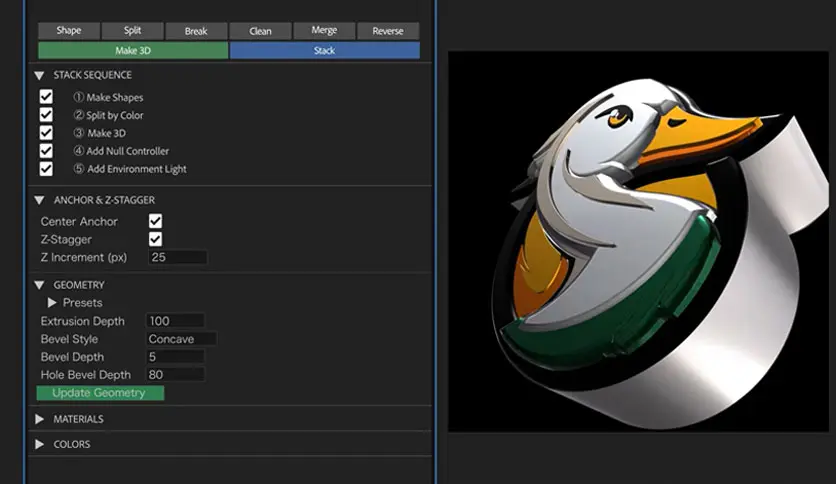Screen dimensions: 836x484
Task: Expand the Colors section
Action: (39, 444)
